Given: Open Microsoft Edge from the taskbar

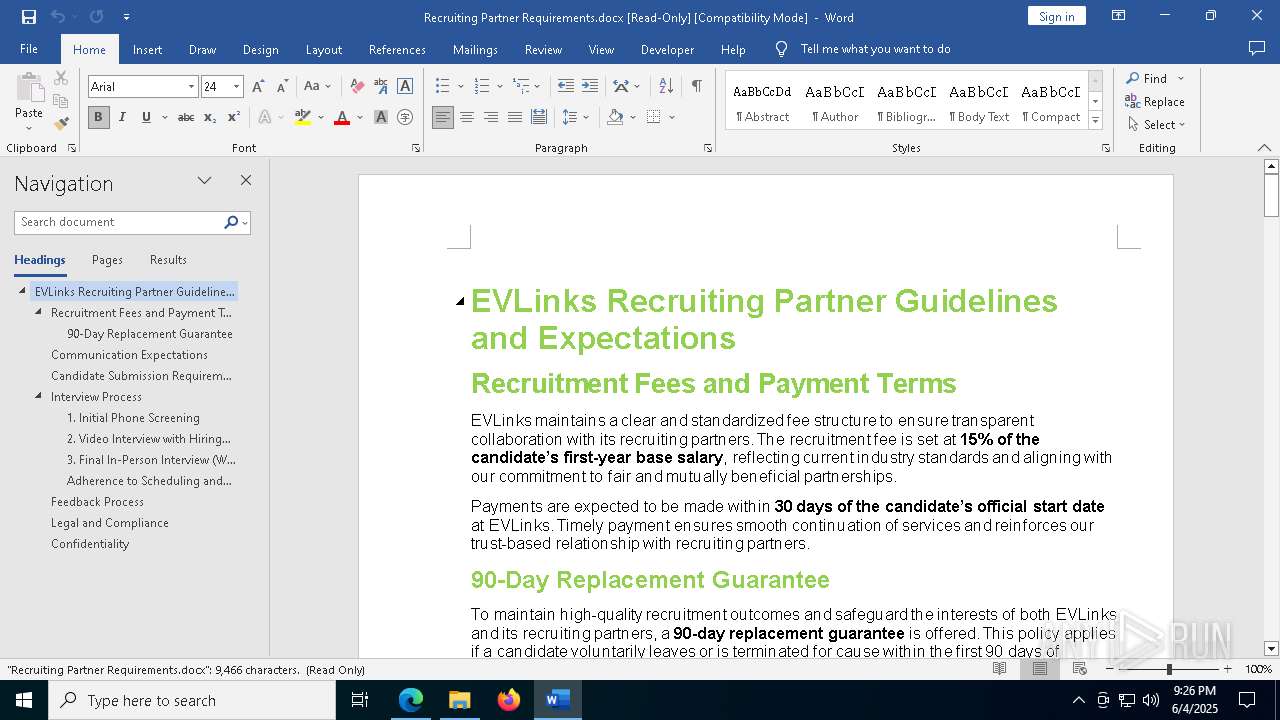Looking at the screenshot, I should [411, 700].
